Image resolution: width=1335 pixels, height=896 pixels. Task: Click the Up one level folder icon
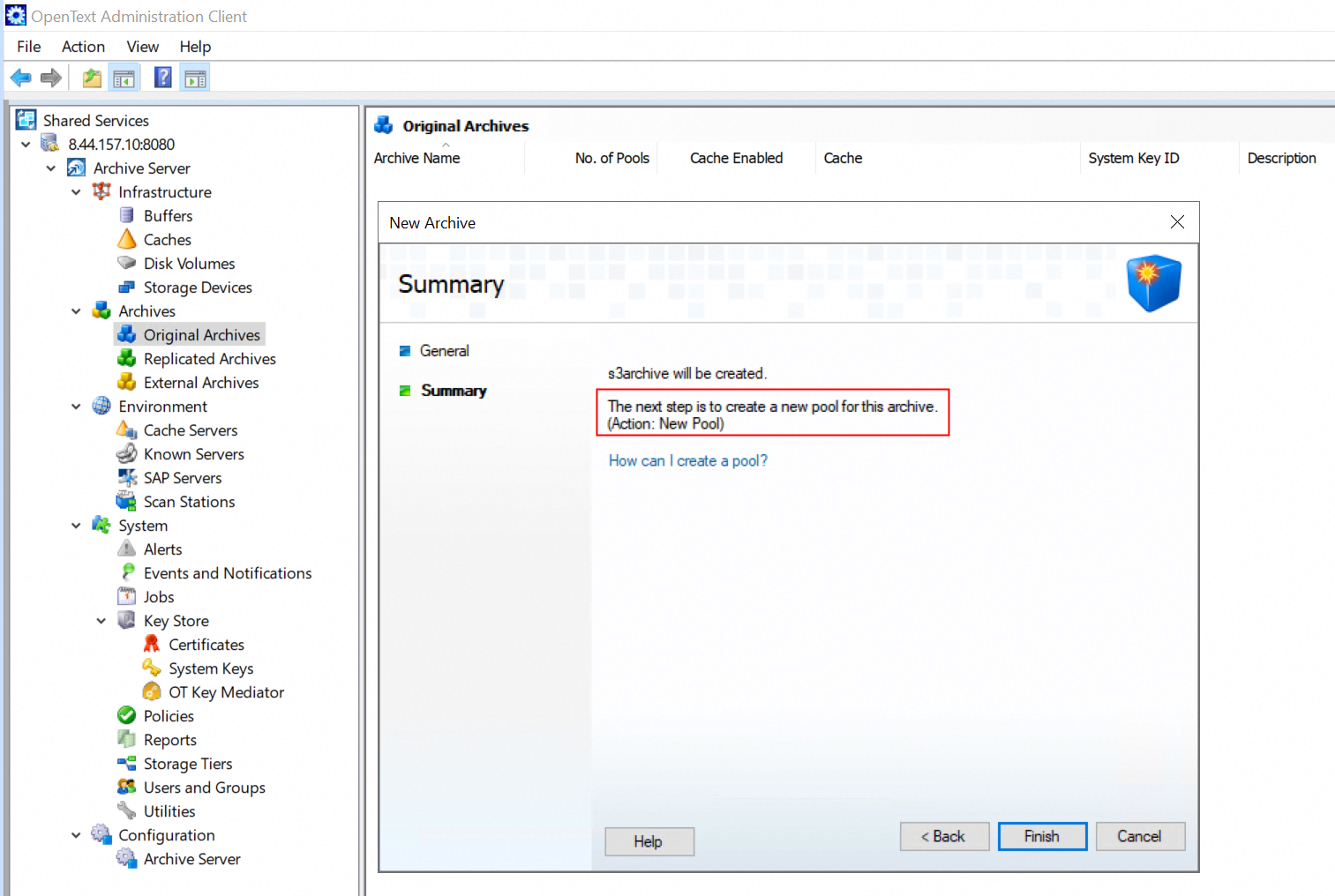92,78
